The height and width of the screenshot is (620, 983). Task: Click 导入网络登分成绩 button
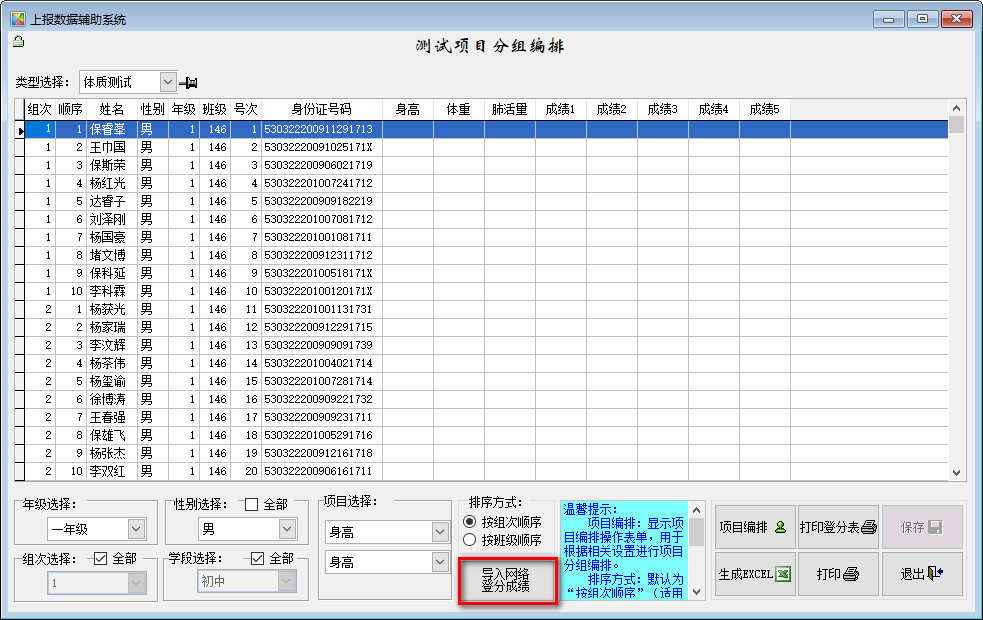507,580
